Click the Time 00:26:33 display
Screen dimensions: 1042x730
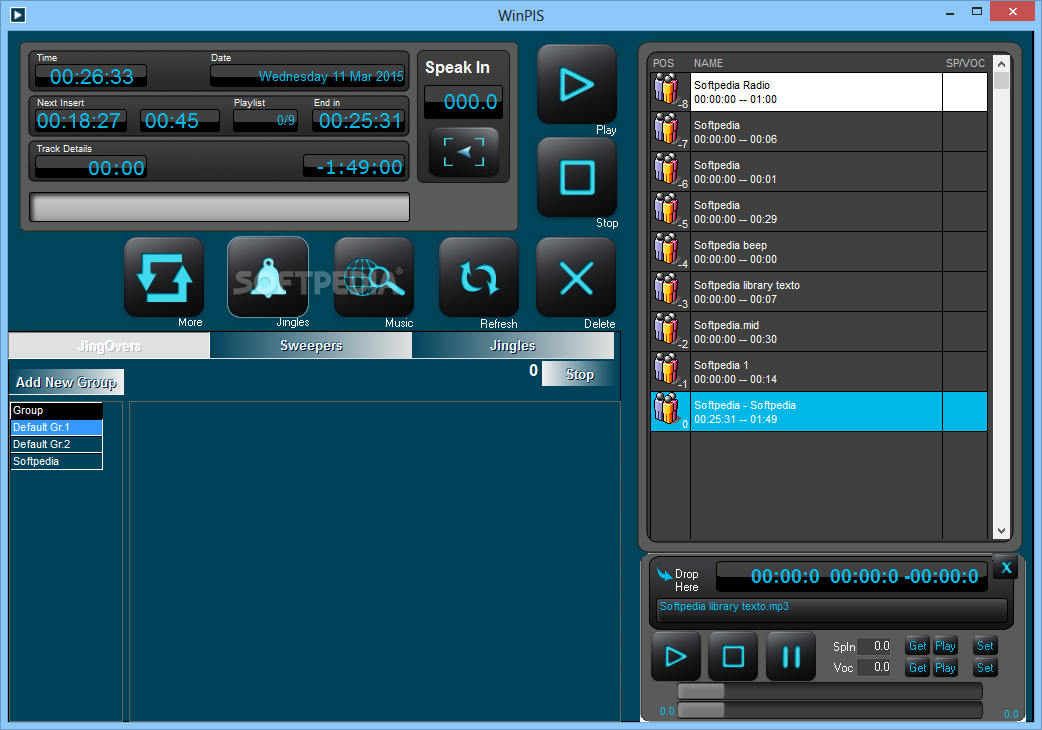(x=91, y=76)
